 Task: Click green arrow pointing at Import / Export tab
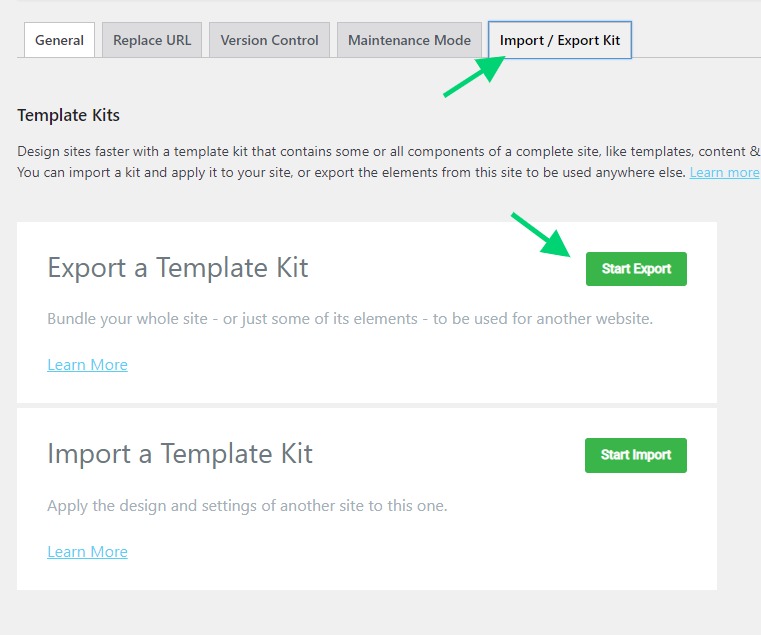tap(475, 76)
